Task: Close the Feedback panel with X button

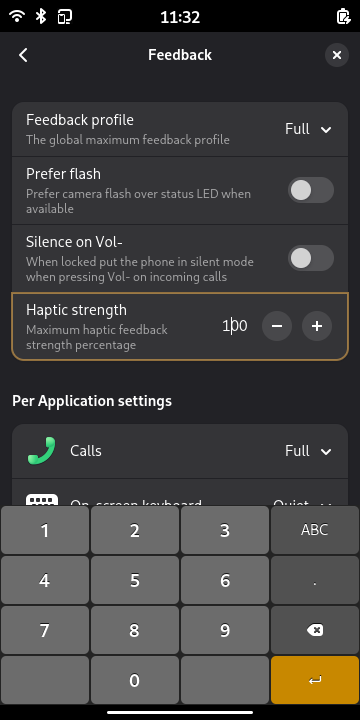Action: pyautogui.click(x=337, y=55)
